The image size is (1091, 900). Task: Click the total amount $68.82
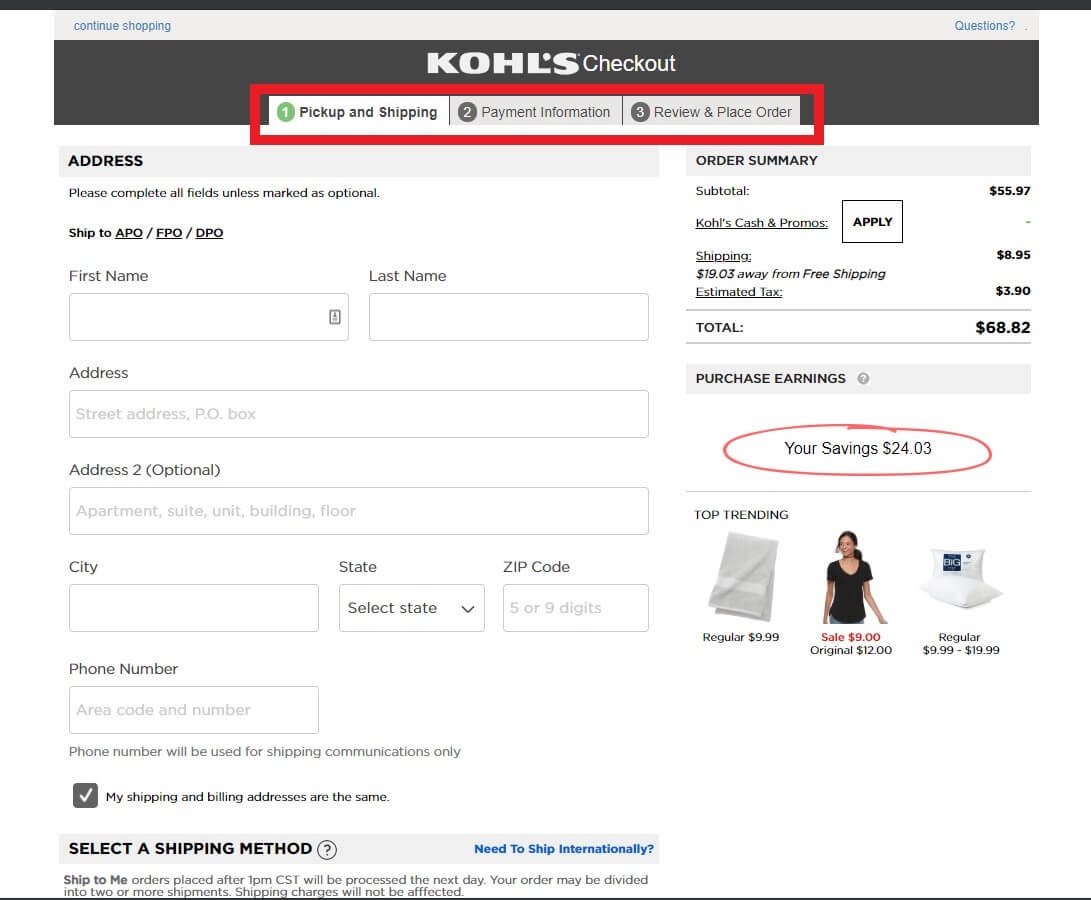[1002, 327]
